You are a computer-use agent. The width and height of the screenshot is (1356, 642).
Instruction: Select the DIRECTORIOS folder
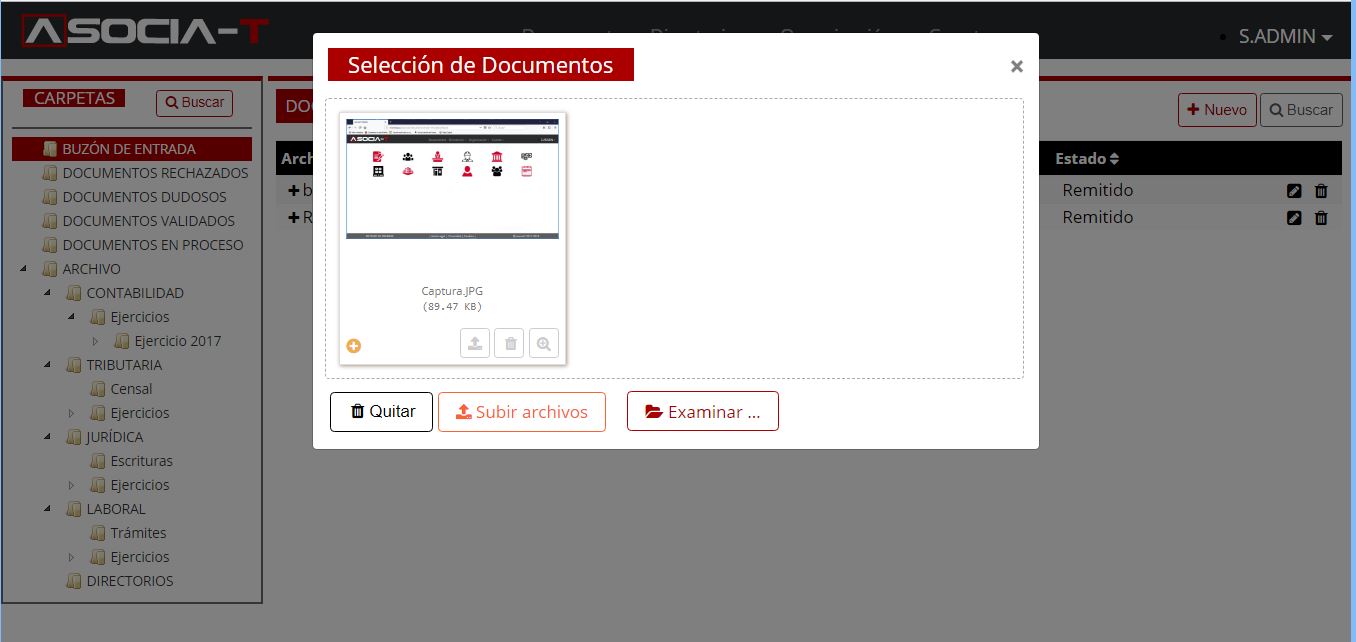point(129,581)
